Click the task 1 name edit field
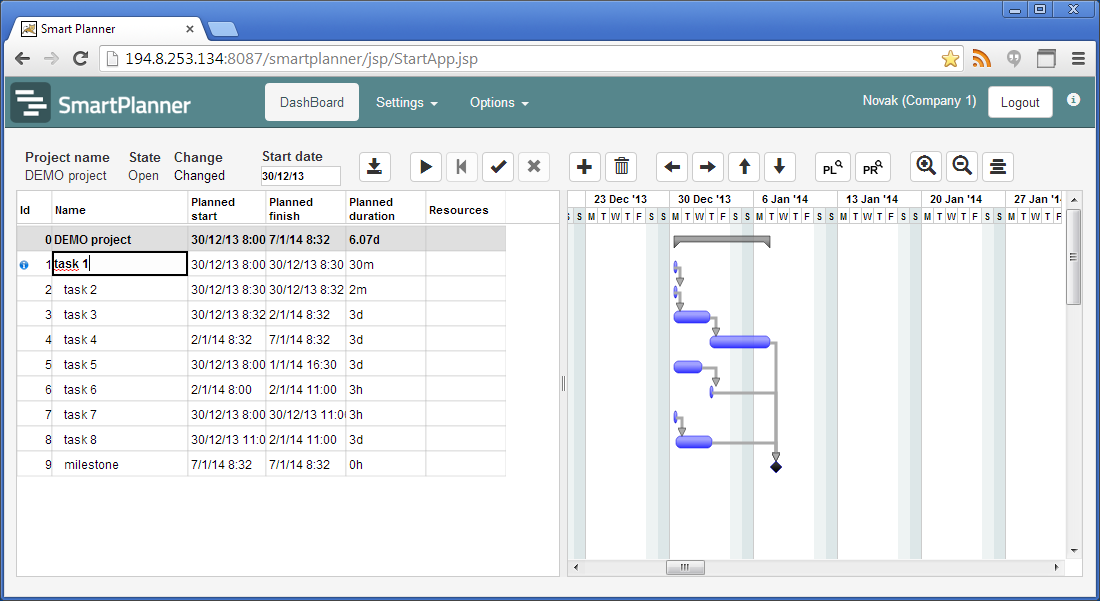The height and width of the screenshot is (601, 1100). 120,264
